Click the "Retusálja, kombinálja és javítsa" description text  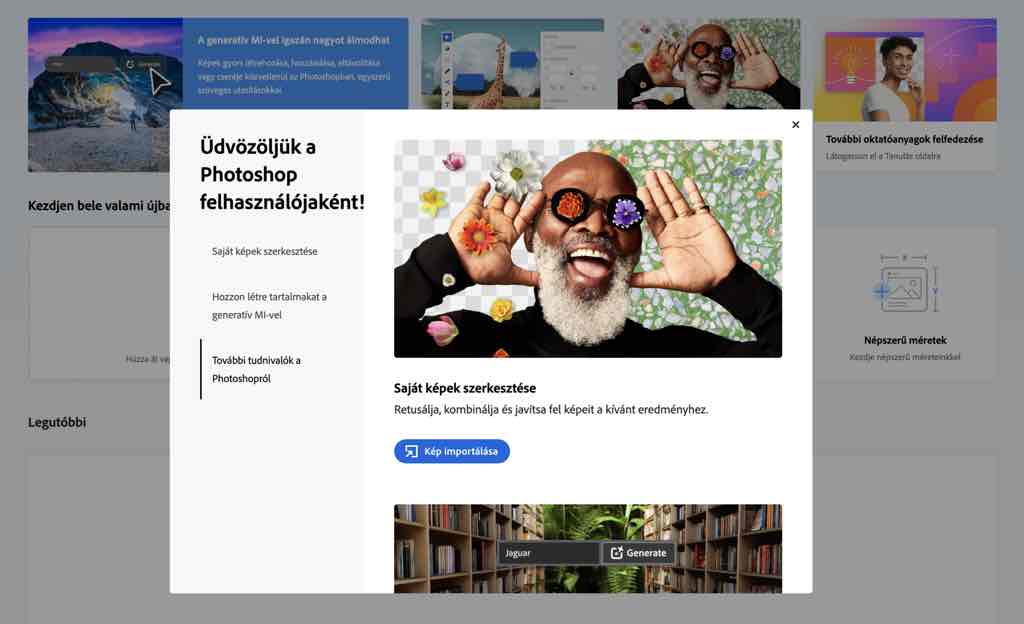551,409
